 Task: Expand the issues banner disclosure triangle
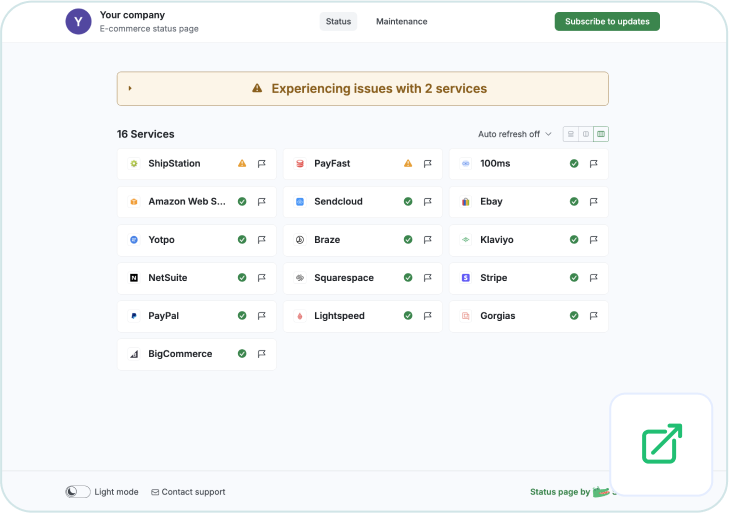(x=130, y=88)
